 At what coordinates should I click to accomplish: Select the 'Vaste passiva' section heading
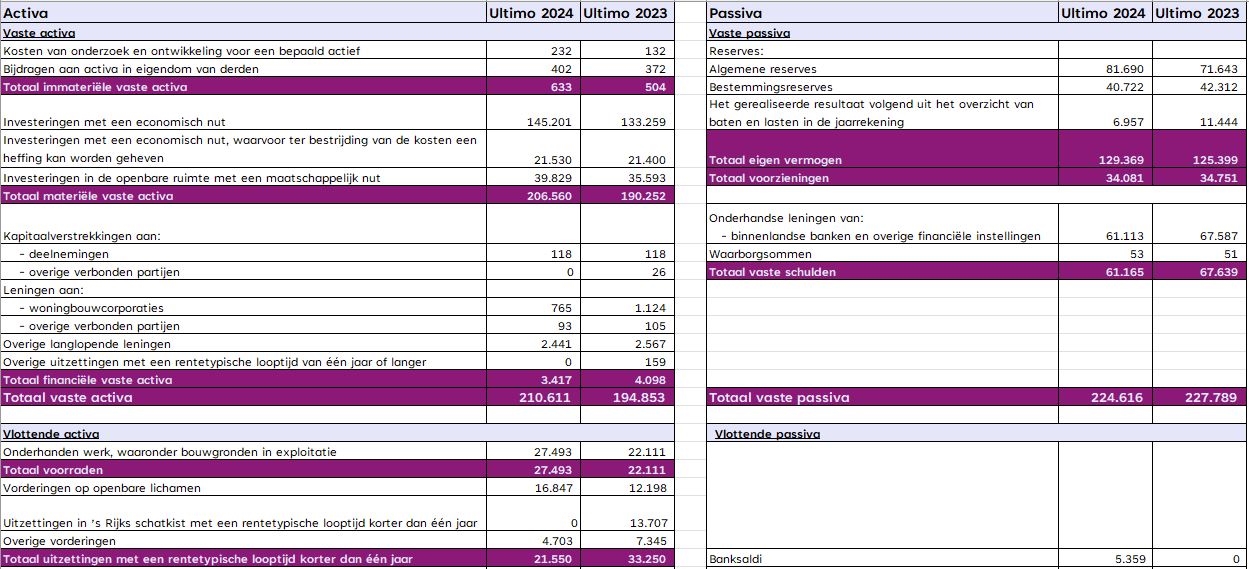pos(750,33)
